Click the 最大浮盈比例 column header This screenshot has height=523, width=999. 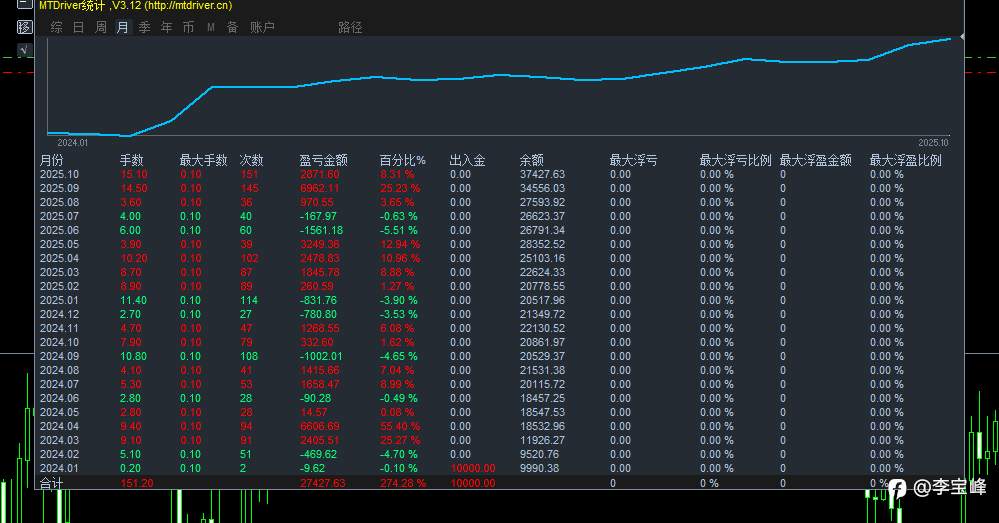(905, 160)
